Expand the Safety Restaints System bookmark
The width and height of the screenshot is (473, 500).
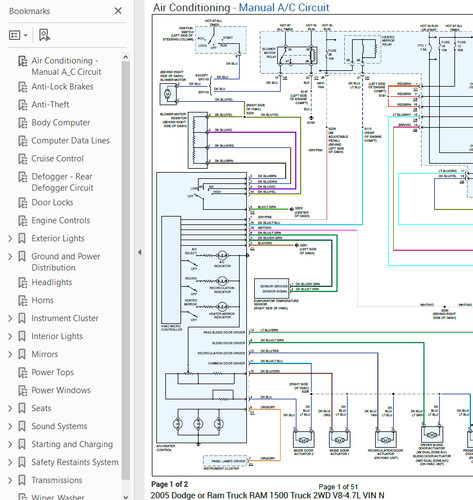10,462
